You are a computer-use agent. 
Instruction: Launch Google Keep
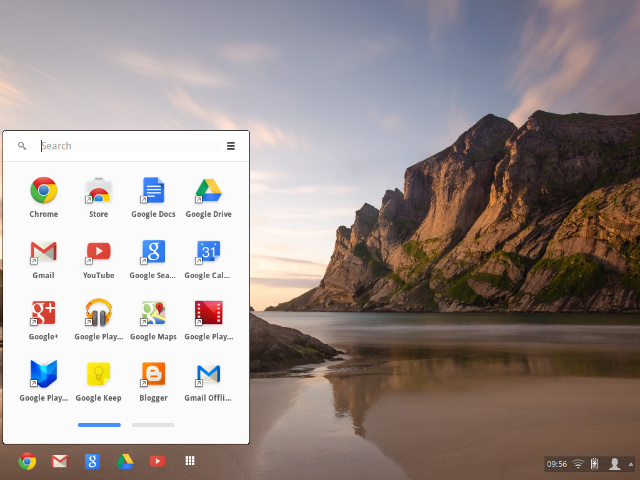98,374
